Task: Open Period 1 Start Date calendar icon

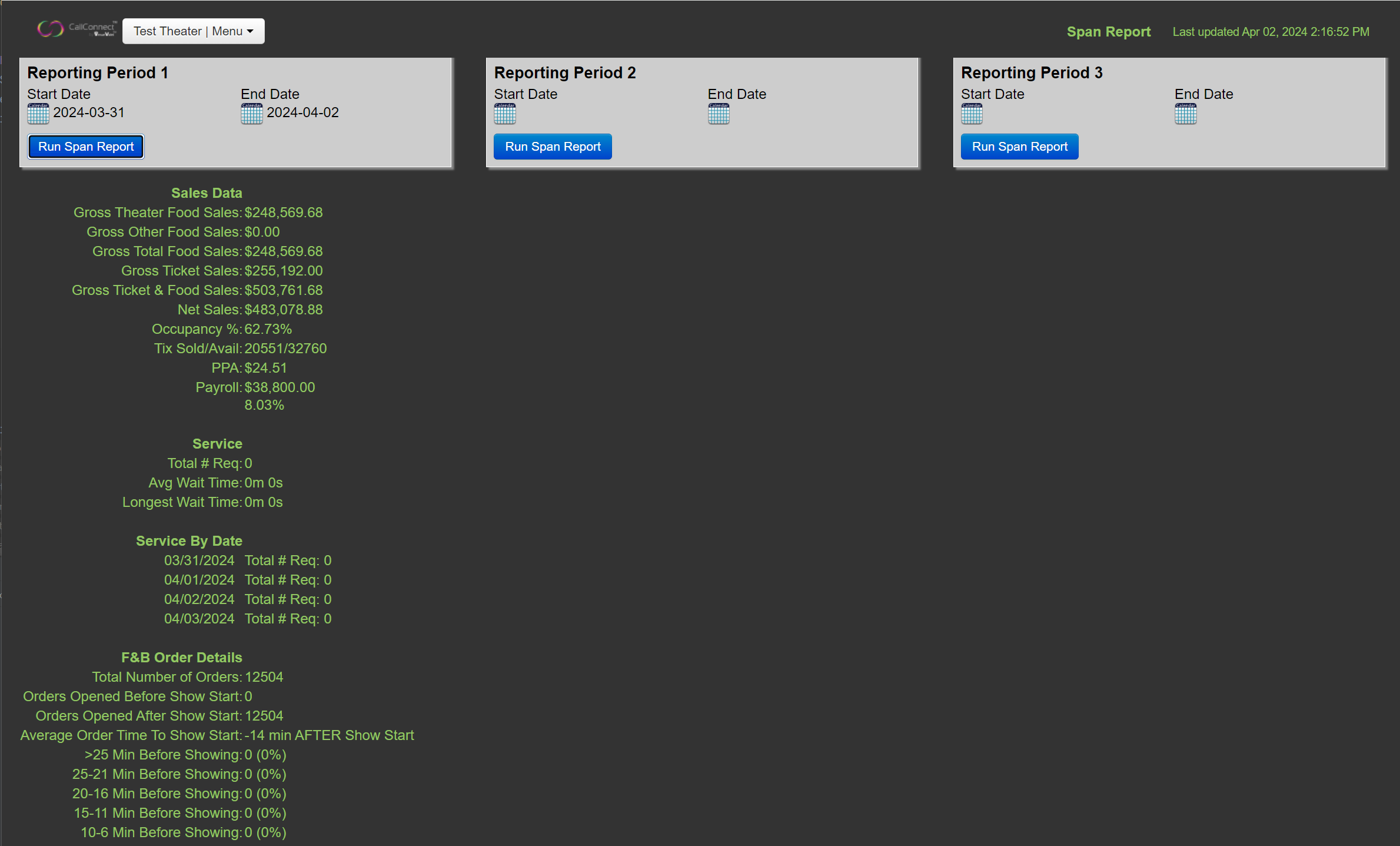Action: pos(38,114)
